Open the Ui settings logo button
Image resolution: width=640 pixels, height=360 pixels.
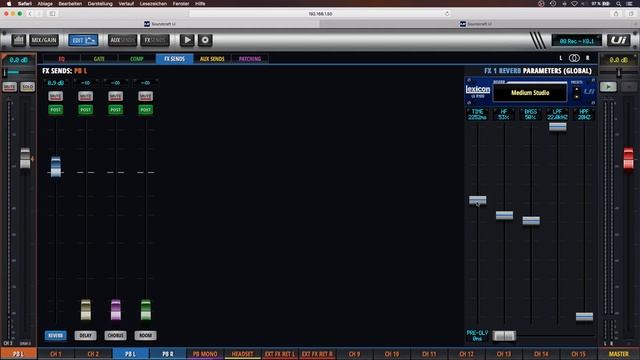[619, 40]
